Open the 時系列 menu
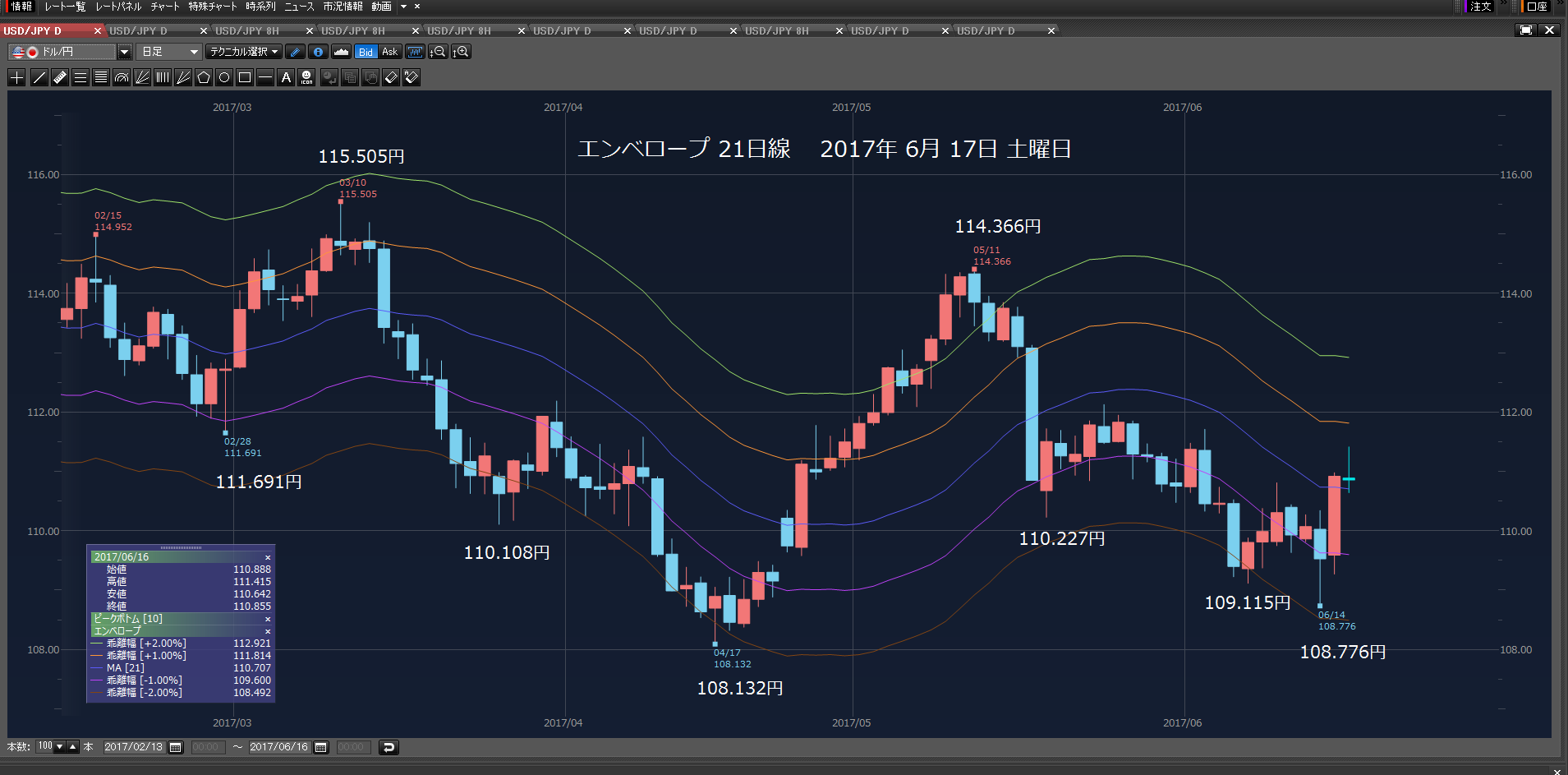The height and width of the screenshot is (775, 1568). (260, 7)
